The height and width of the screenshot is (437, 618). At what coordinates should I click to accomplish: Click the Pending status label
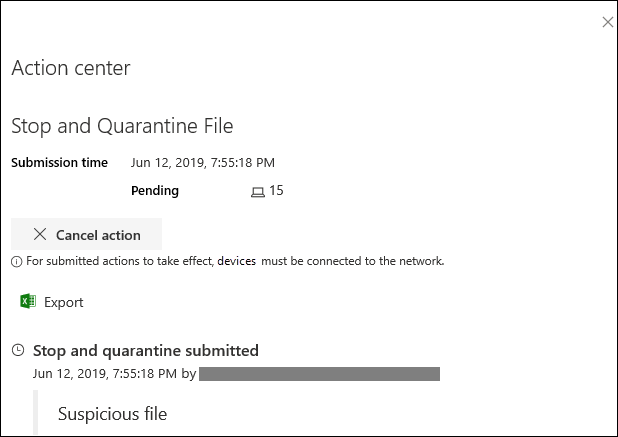155,190
